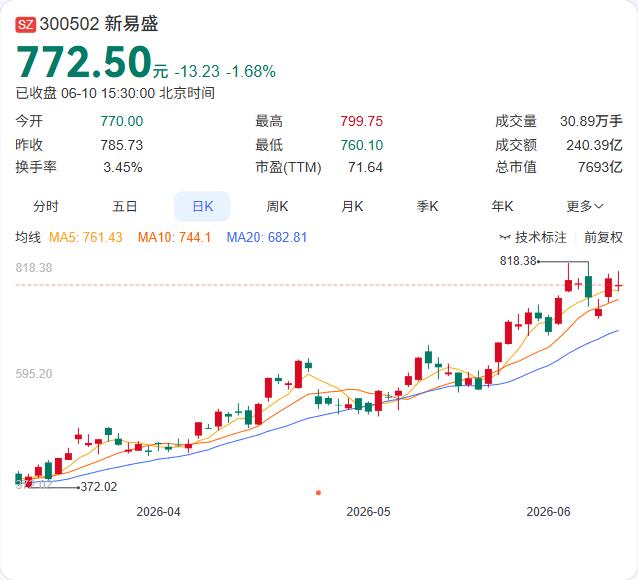Click the day high value 799.75
The height and width of the screenshot is (580, 638).
point(362,121)
